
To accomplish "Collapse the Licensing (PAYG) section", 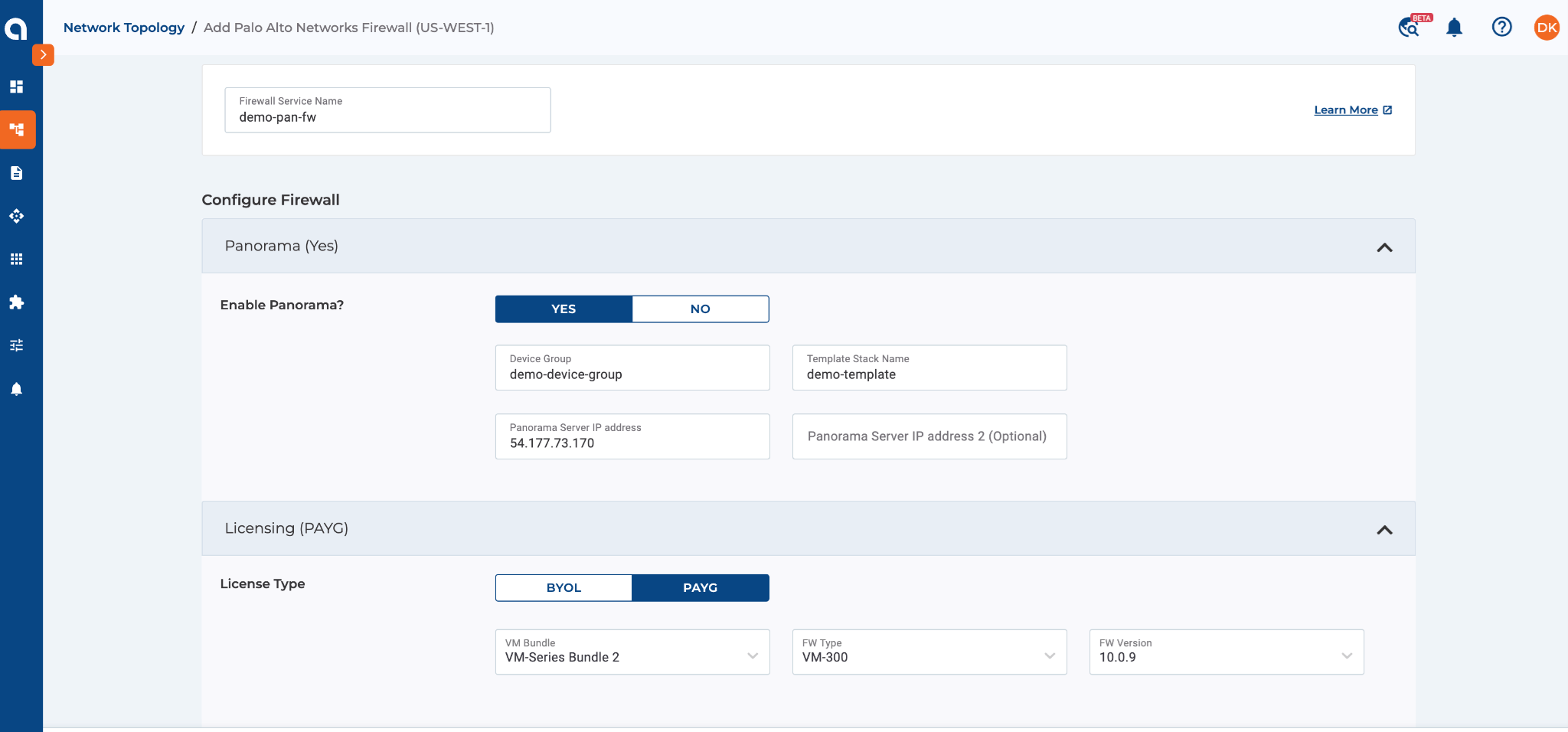I will [x=1384, y=529].
